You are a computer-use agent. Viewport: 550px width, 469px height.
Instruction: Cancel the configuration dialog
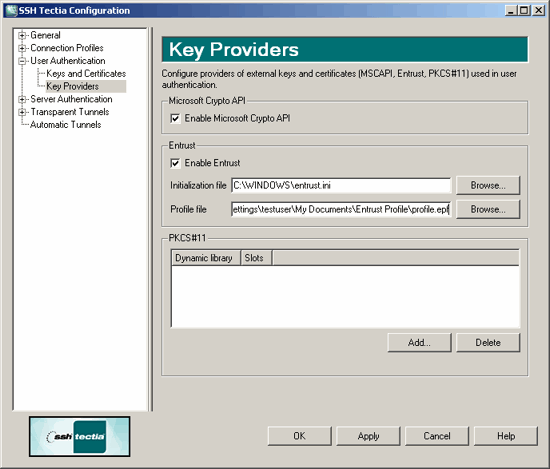(437, 436)
